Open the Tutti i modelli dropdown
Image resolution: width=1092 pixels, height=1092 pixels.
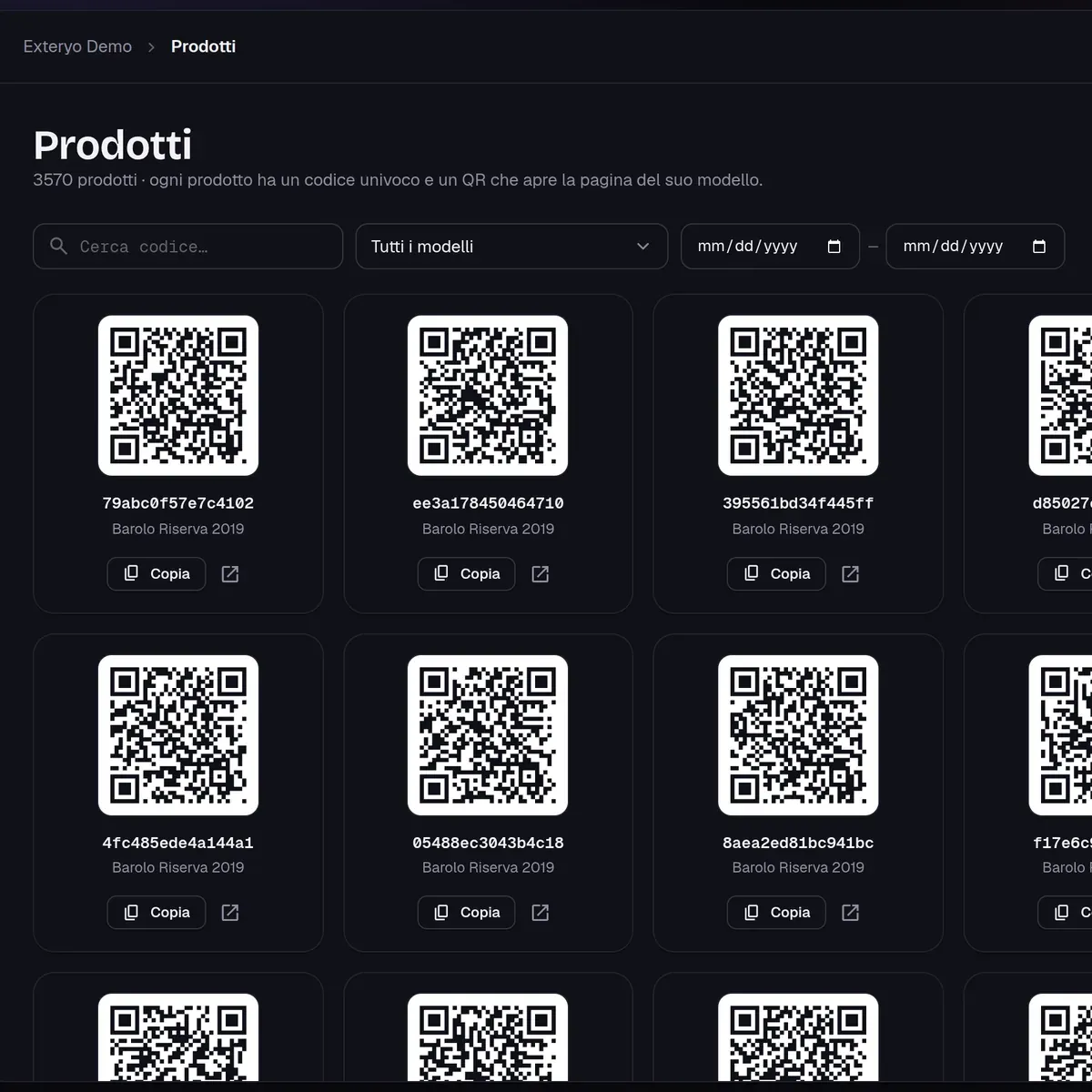tap(511, 247)
